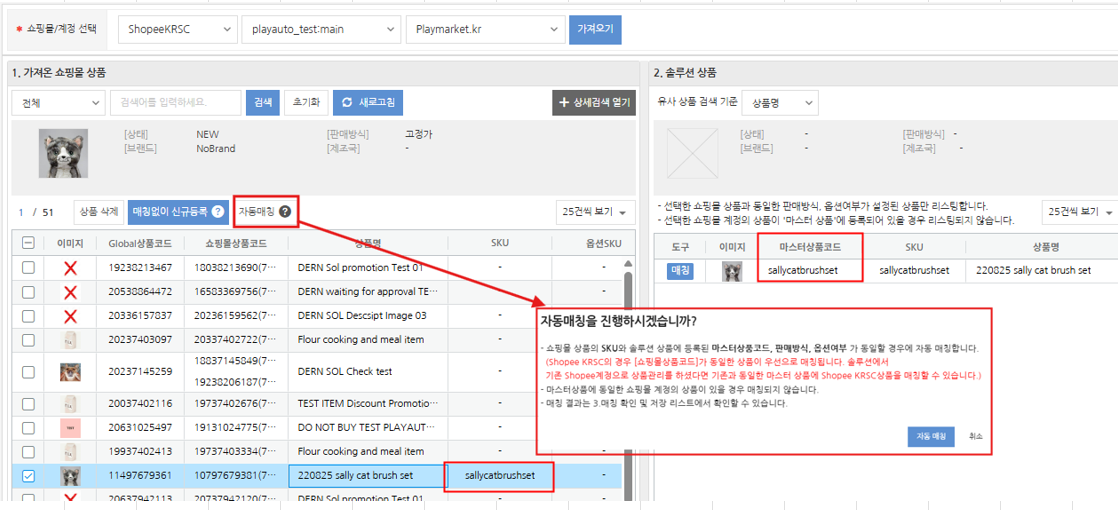Click the help icon next to 자동매칭
This screenshot has height=510, width=1118.
pyautogui.click(x=285, y=212)
